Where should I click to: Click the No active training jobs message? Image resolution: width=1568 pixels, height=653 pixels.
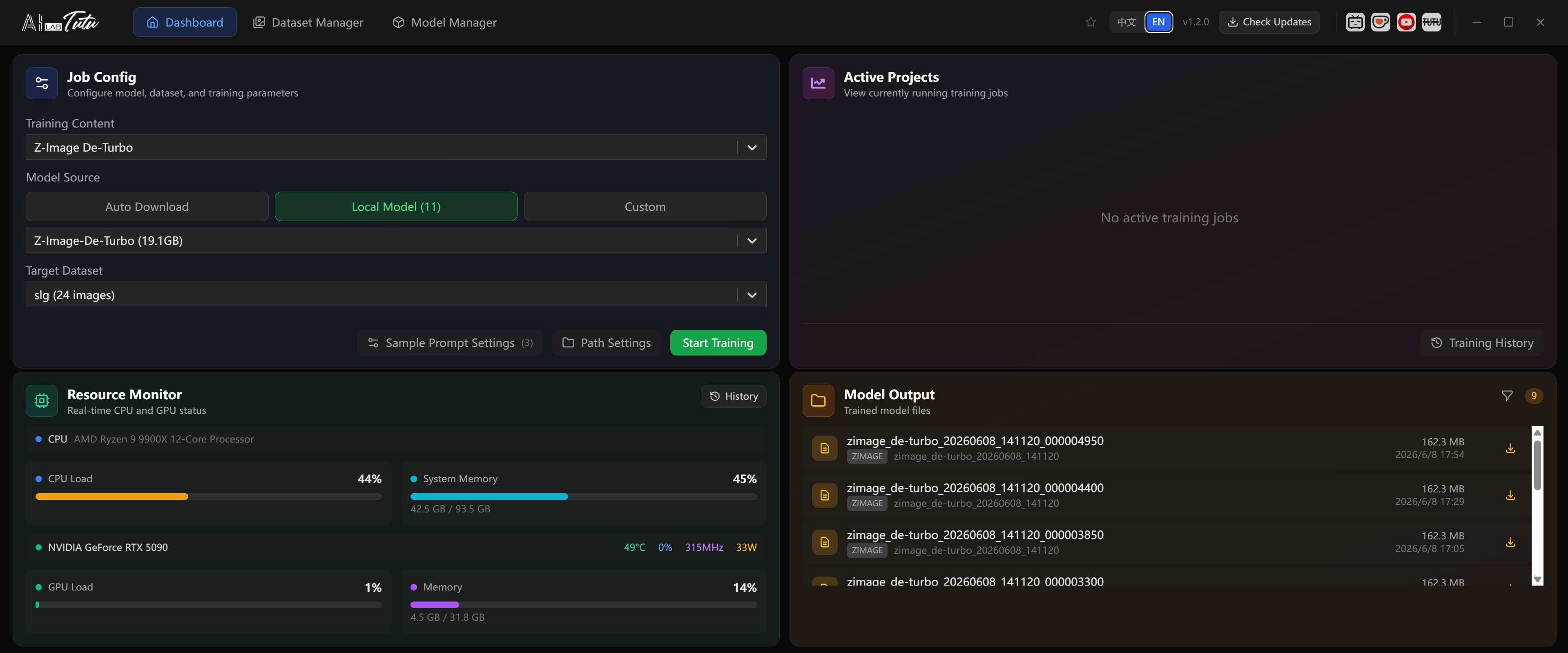(1169, 217)
